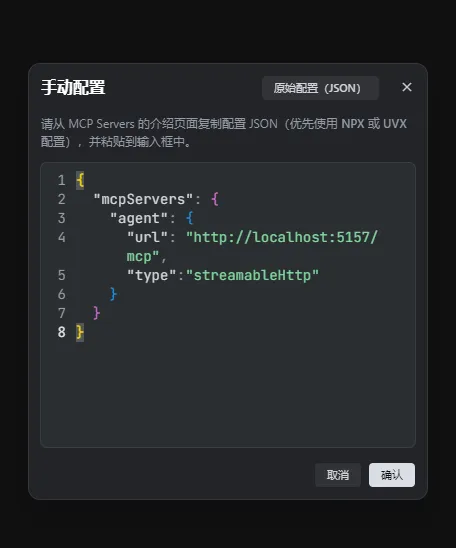The width and height of the screenshot is (456, 548).
Task: Select line number 1 in the gutter
Action: point(61,180)
